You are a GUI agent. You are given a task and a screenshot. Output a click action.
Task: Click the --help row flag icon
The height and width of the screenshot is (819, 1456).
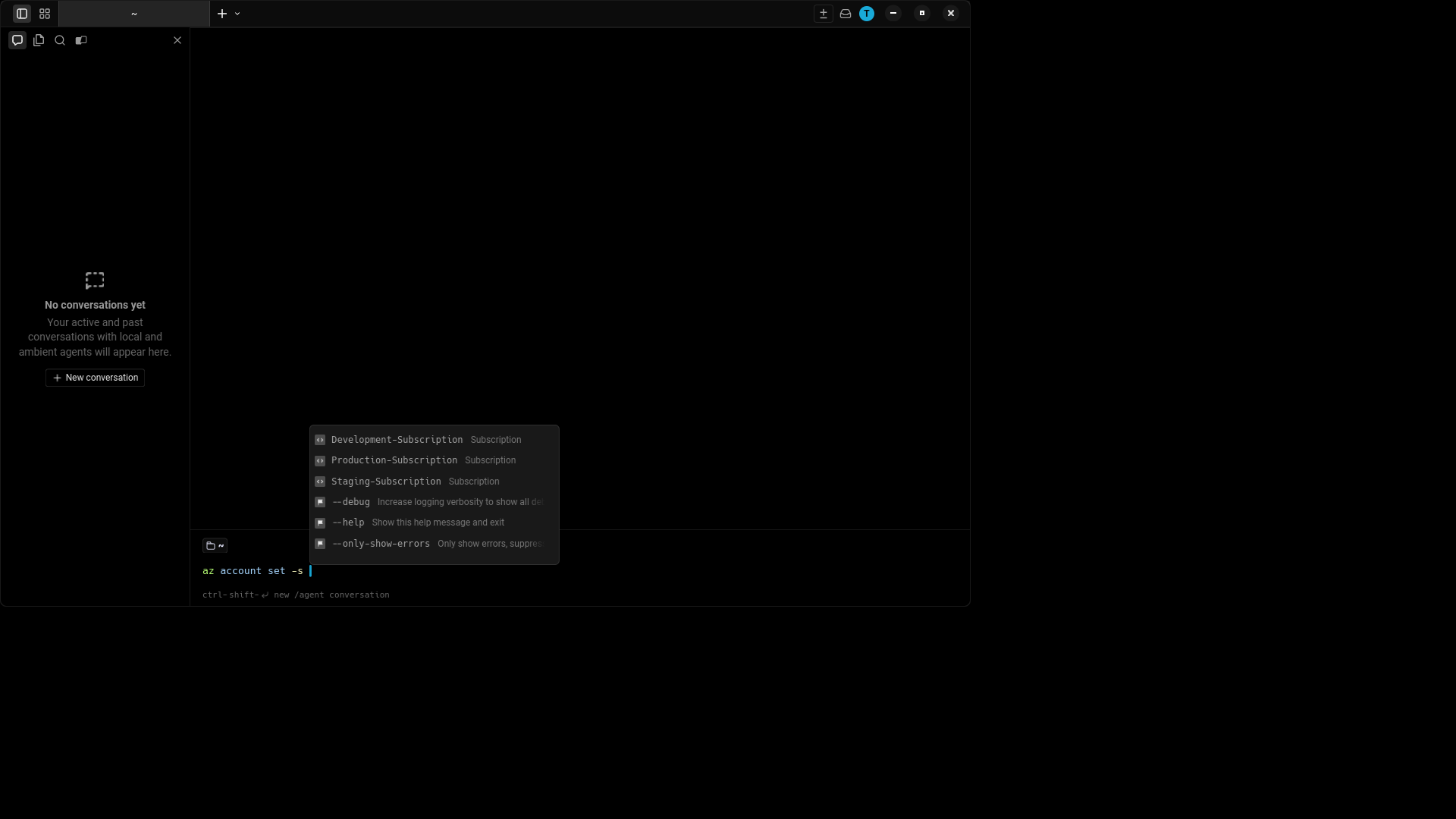tap(320, 522)
